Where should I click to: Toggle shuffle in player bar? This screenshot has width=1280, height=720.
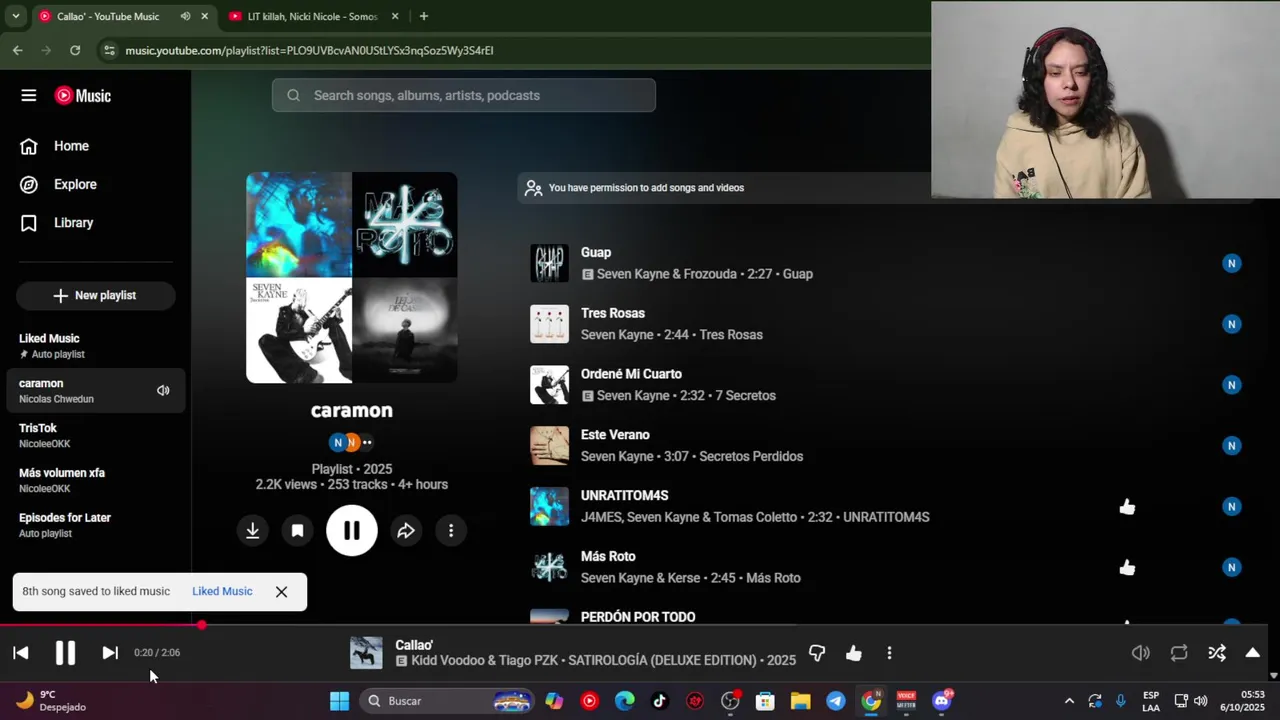1217,653
